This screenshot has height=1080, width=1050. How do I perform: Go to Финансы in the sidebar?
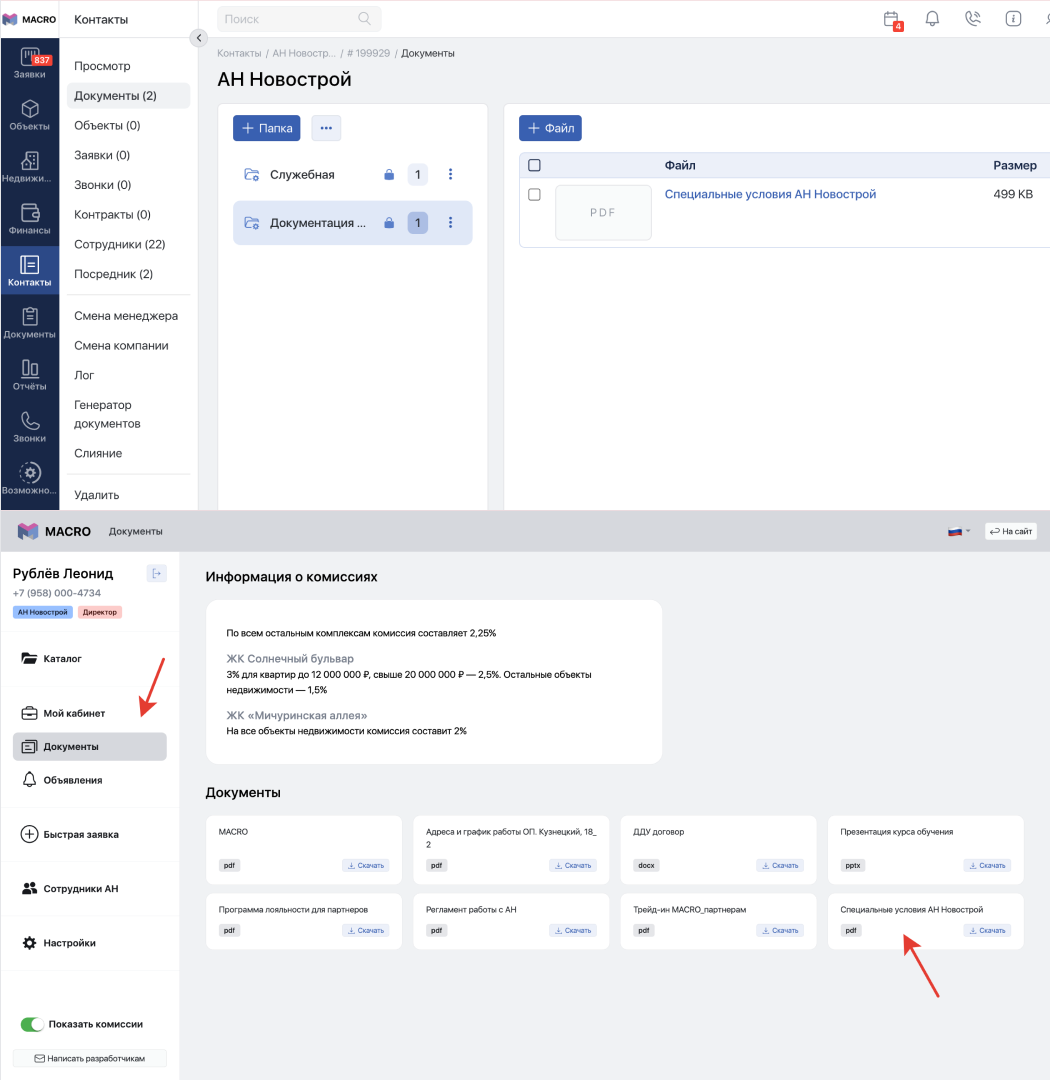29,219
